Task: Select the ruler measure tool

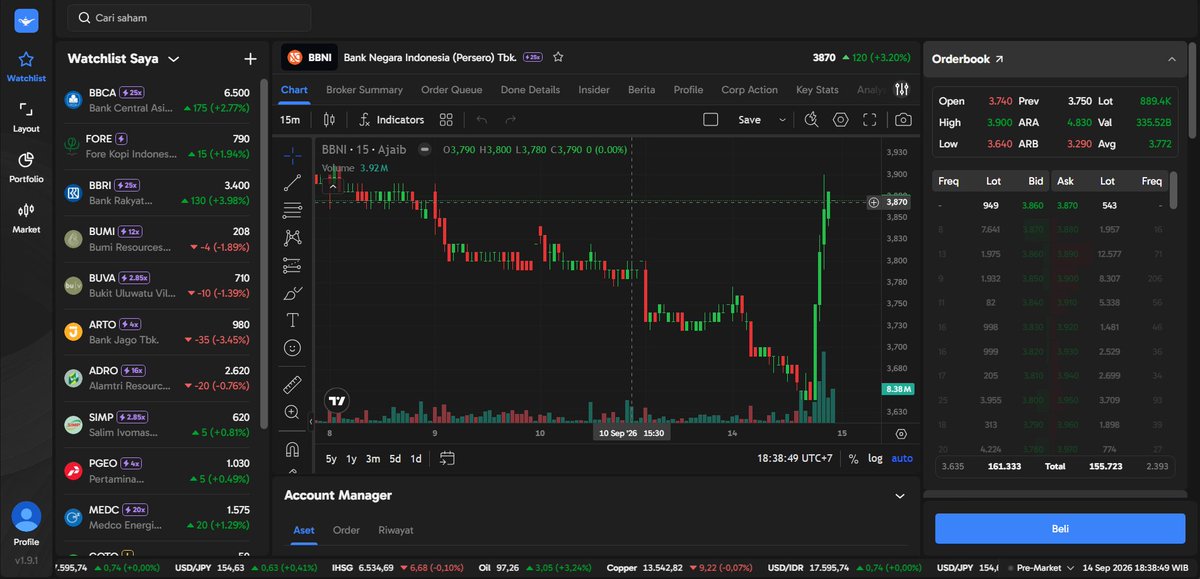Action: (292, 384)
